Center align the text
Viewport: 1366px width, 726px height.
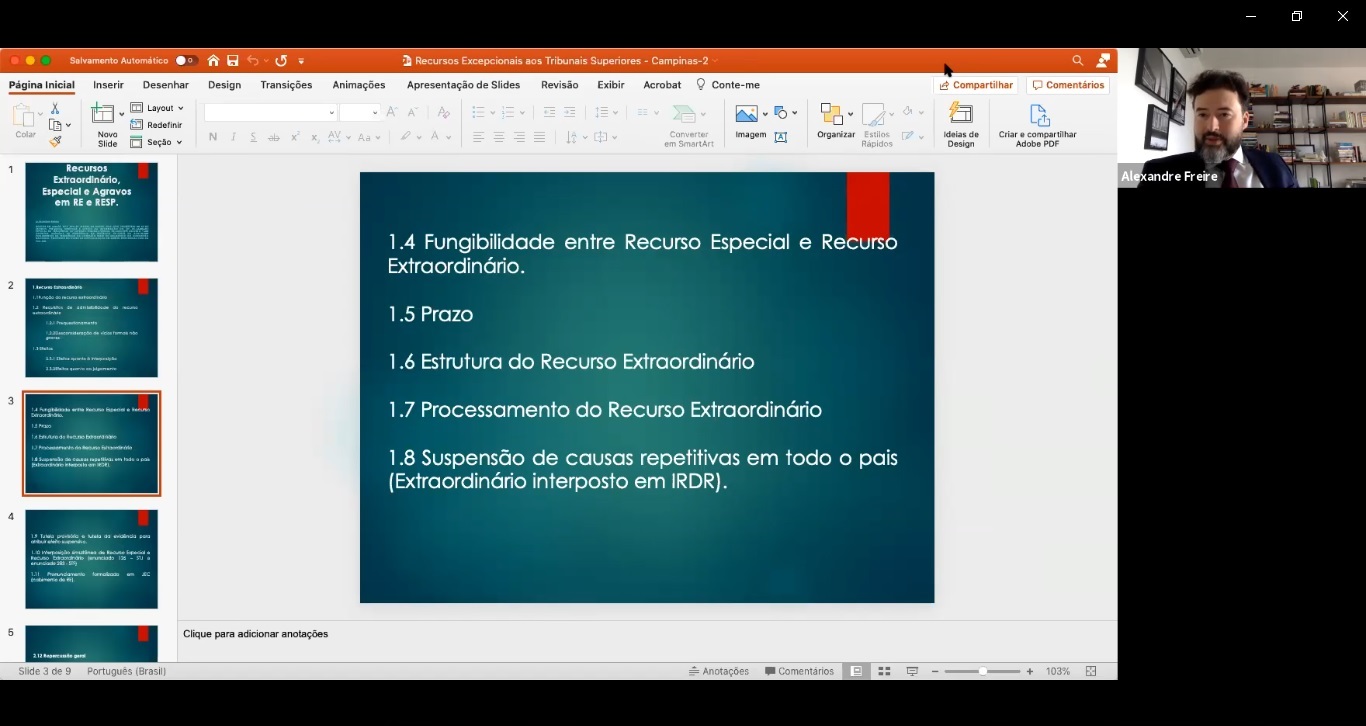pyautogui.click(x=499, y=137)
